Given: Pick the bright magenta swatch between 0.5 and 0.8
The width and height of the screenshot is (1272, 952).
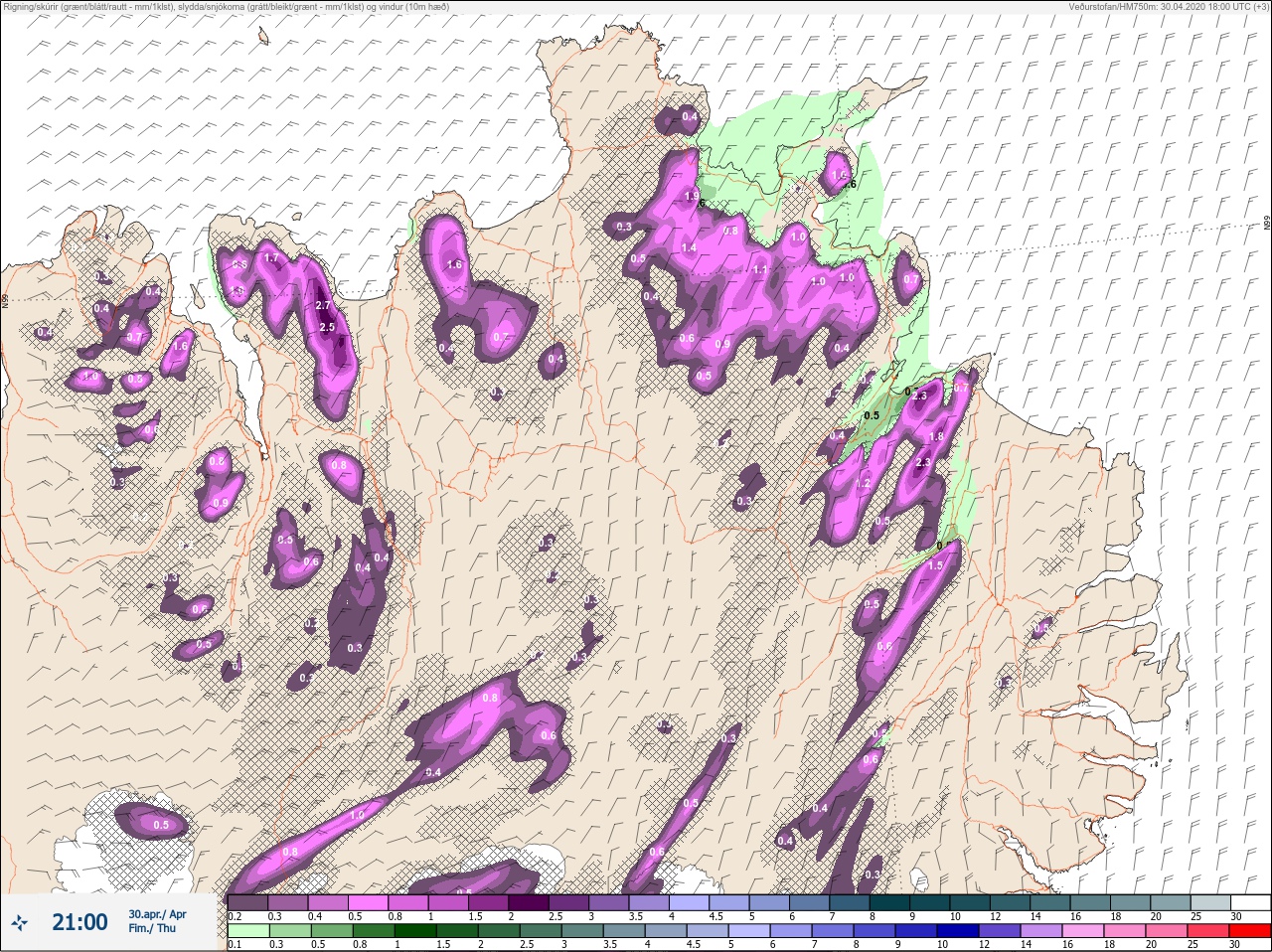Looking at the screenshot, I should coord(369,902).
